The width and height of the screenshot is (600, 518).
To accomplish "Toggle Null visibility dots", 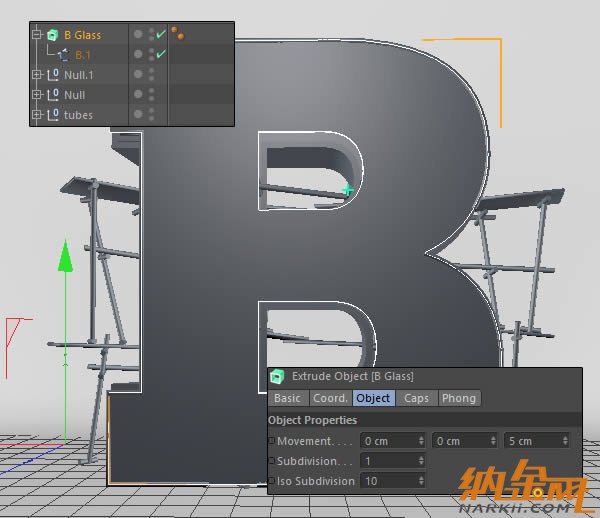I will [152, 94].
